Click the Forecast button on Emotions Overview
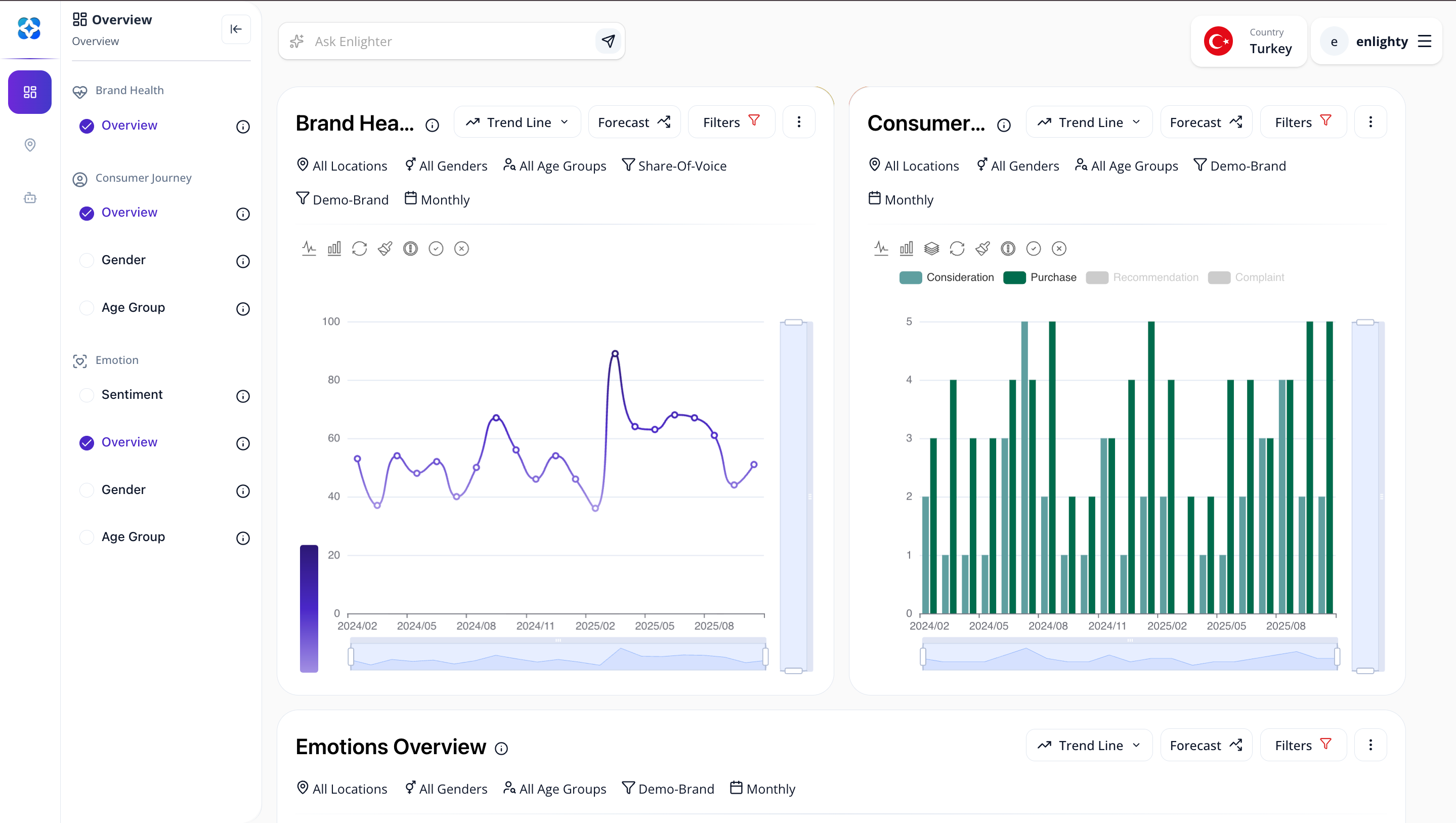 point(1206,745)
